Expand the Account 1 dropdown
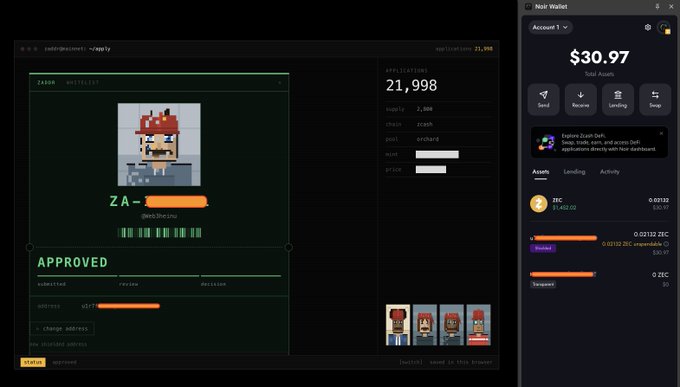Viewport: 680px width, 387px height. pos(550,27)
